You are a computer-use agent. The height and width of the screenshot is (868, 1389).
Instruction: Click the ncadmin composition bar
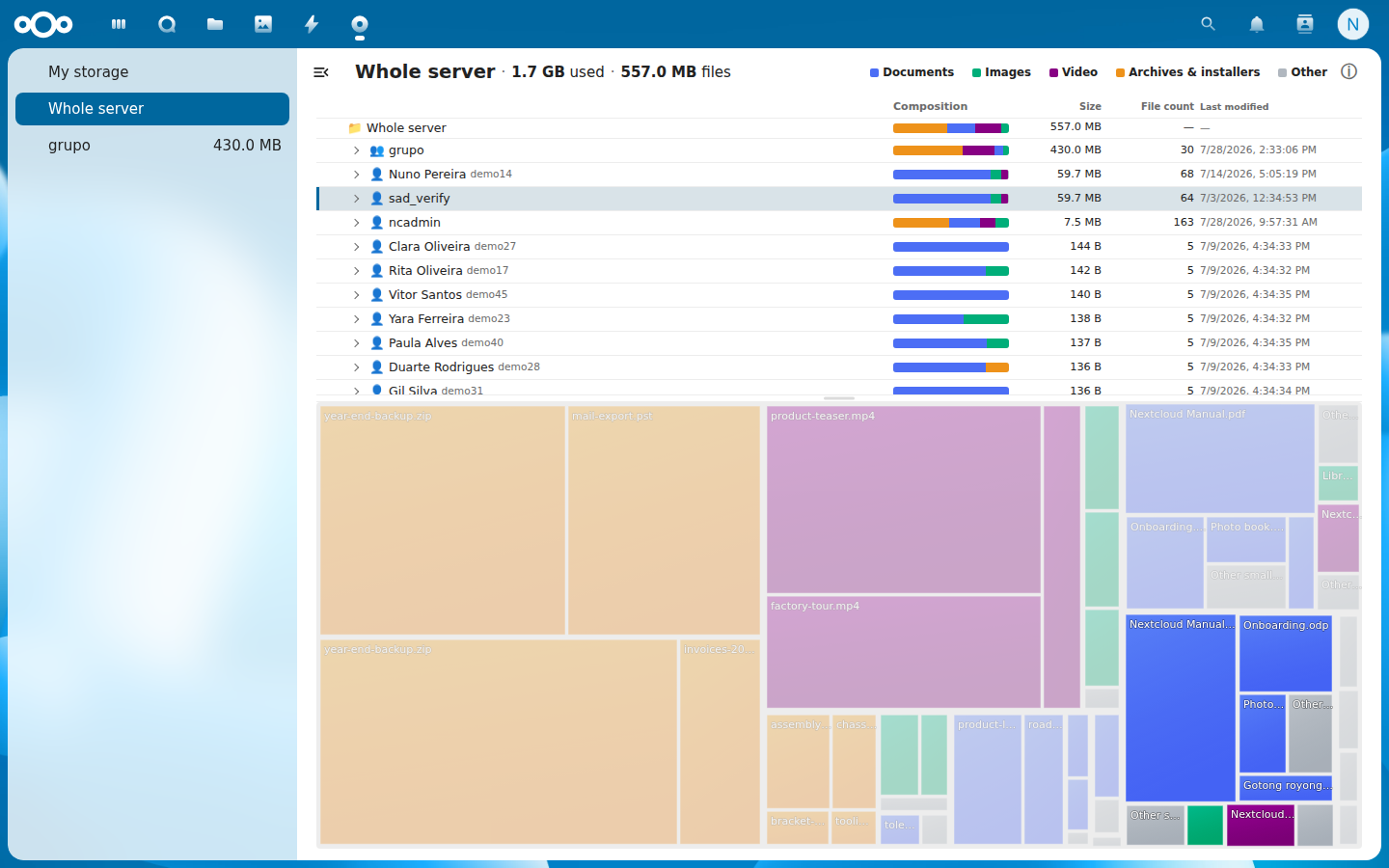[x=951, y=223]
